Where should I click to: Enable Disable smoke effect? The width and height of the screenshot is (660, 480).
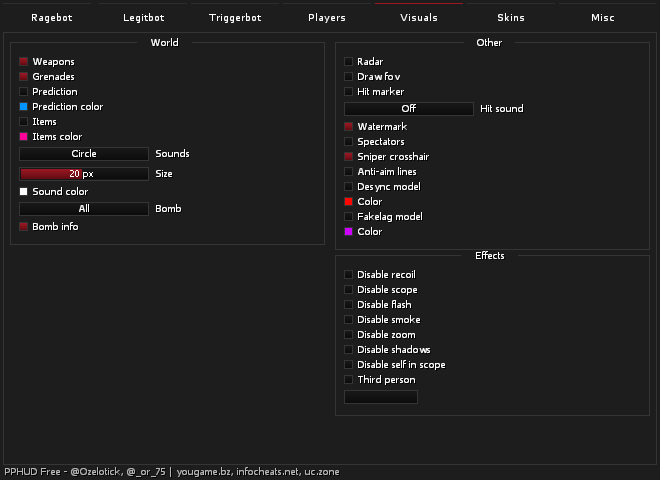(x=349, y=320)
